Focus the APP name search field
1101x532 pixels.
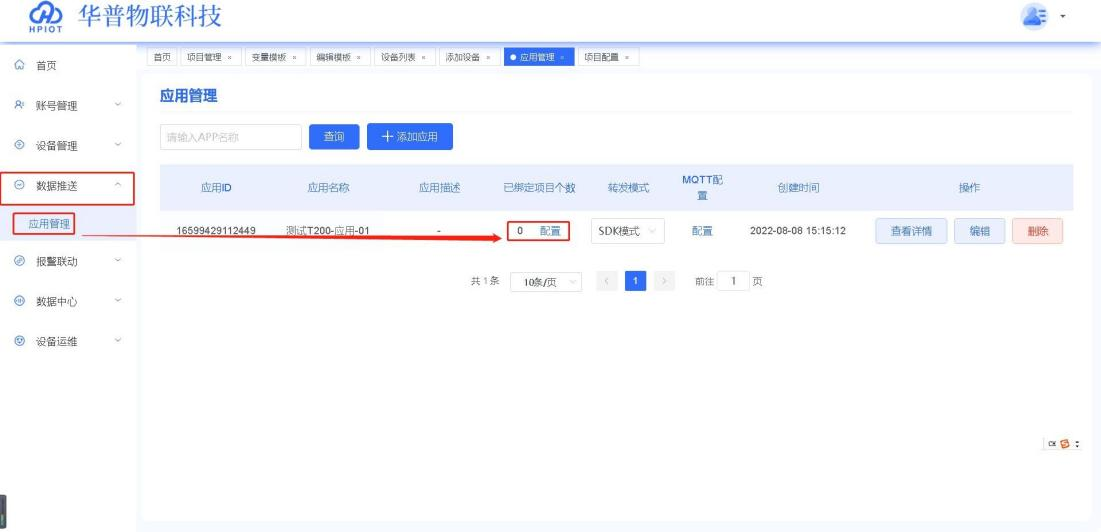(231, 137)
